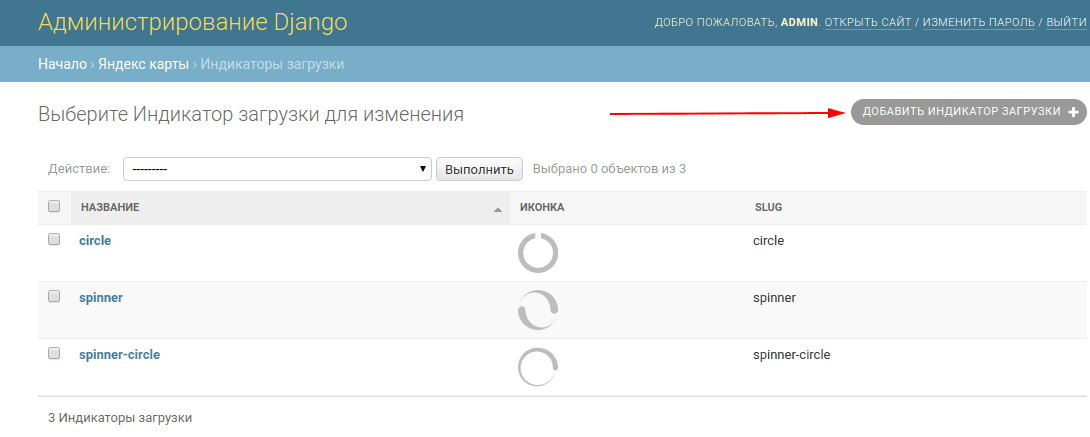
Task: Click the Иконка column header
Action: 542,207
